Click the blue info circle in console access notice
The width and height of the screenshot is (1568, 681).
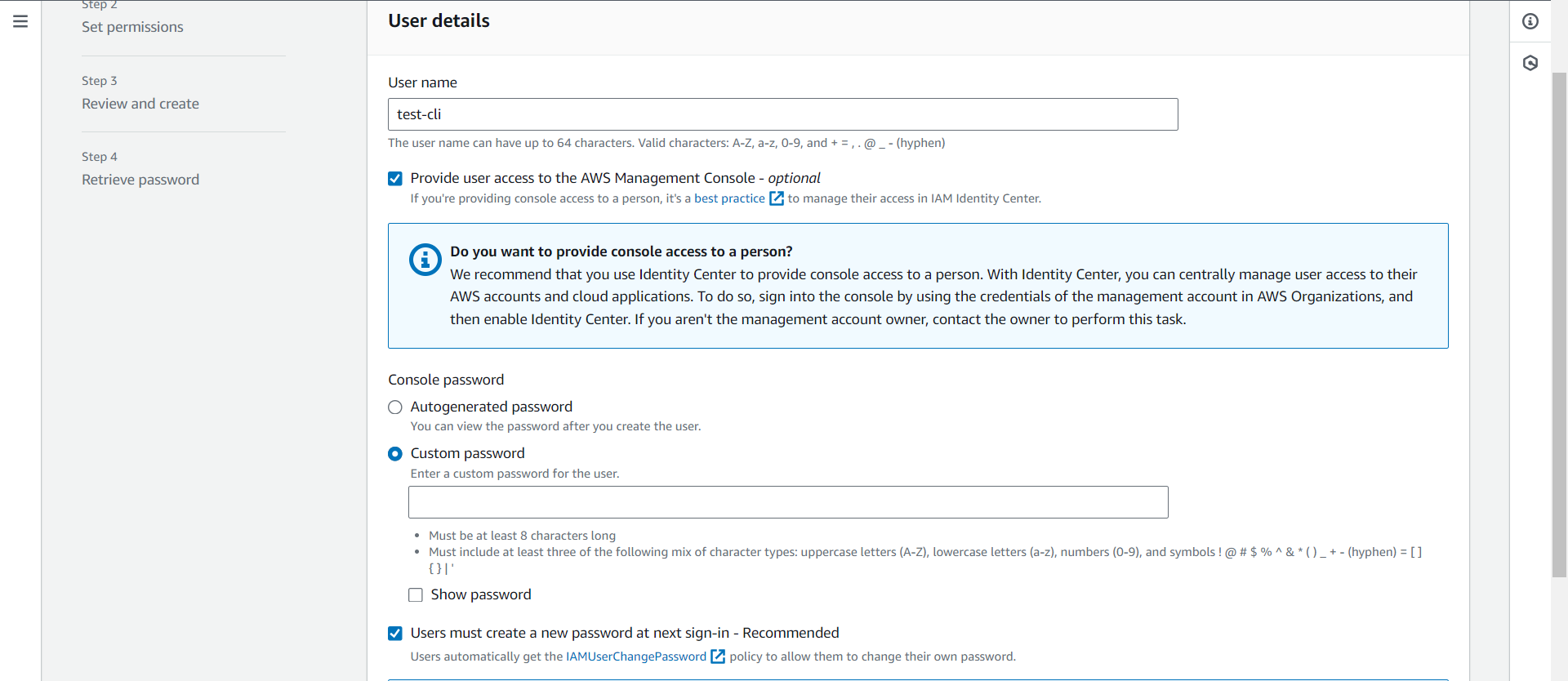coord(425,260)
